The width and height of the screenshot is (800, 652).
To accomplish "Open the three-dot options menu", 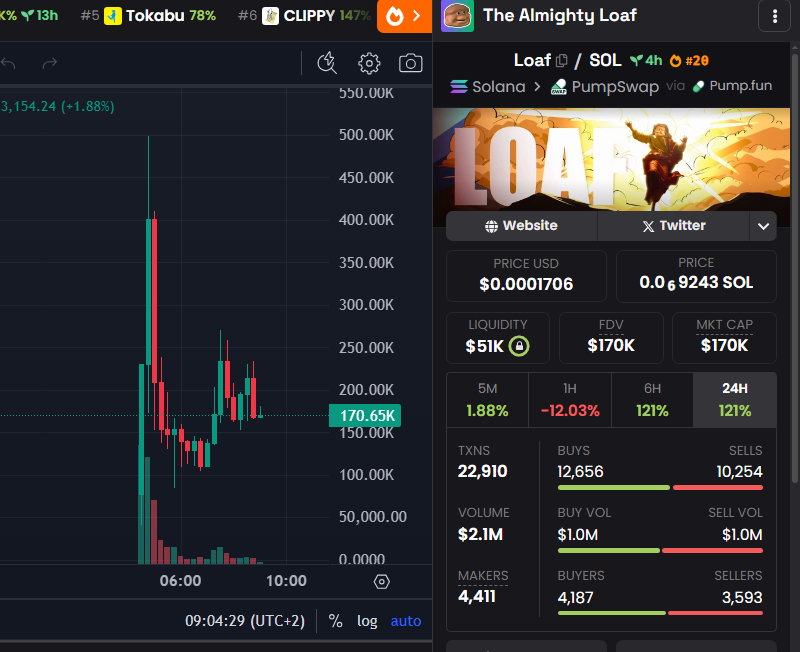I will click(774, 16).
